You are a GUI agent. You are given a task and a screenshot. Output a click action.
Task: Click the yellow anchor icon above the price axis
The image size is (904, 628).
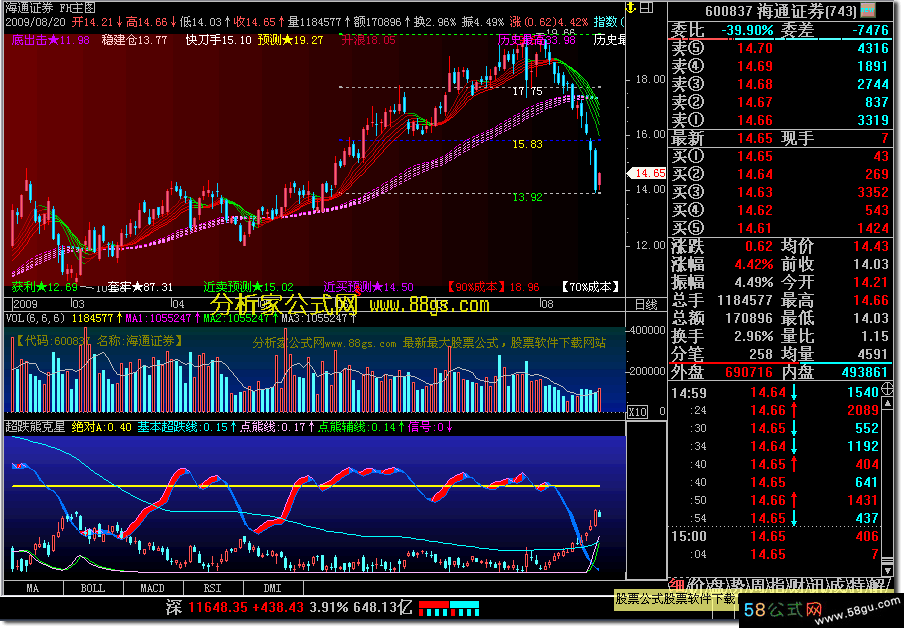point(631,7)
